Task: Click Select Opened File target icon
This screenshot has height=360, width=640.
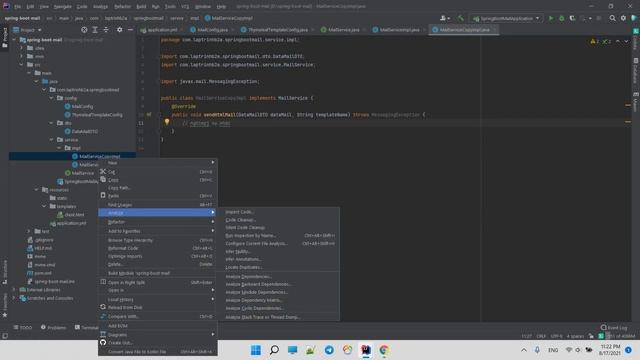Action: (84, 30)
